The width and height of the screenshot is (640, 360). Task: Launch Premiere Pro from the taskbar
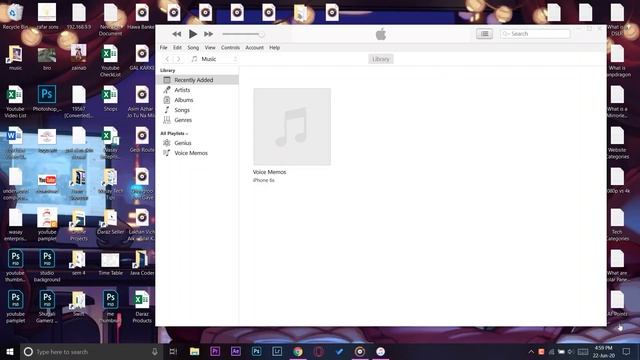(x=215, y=351)
